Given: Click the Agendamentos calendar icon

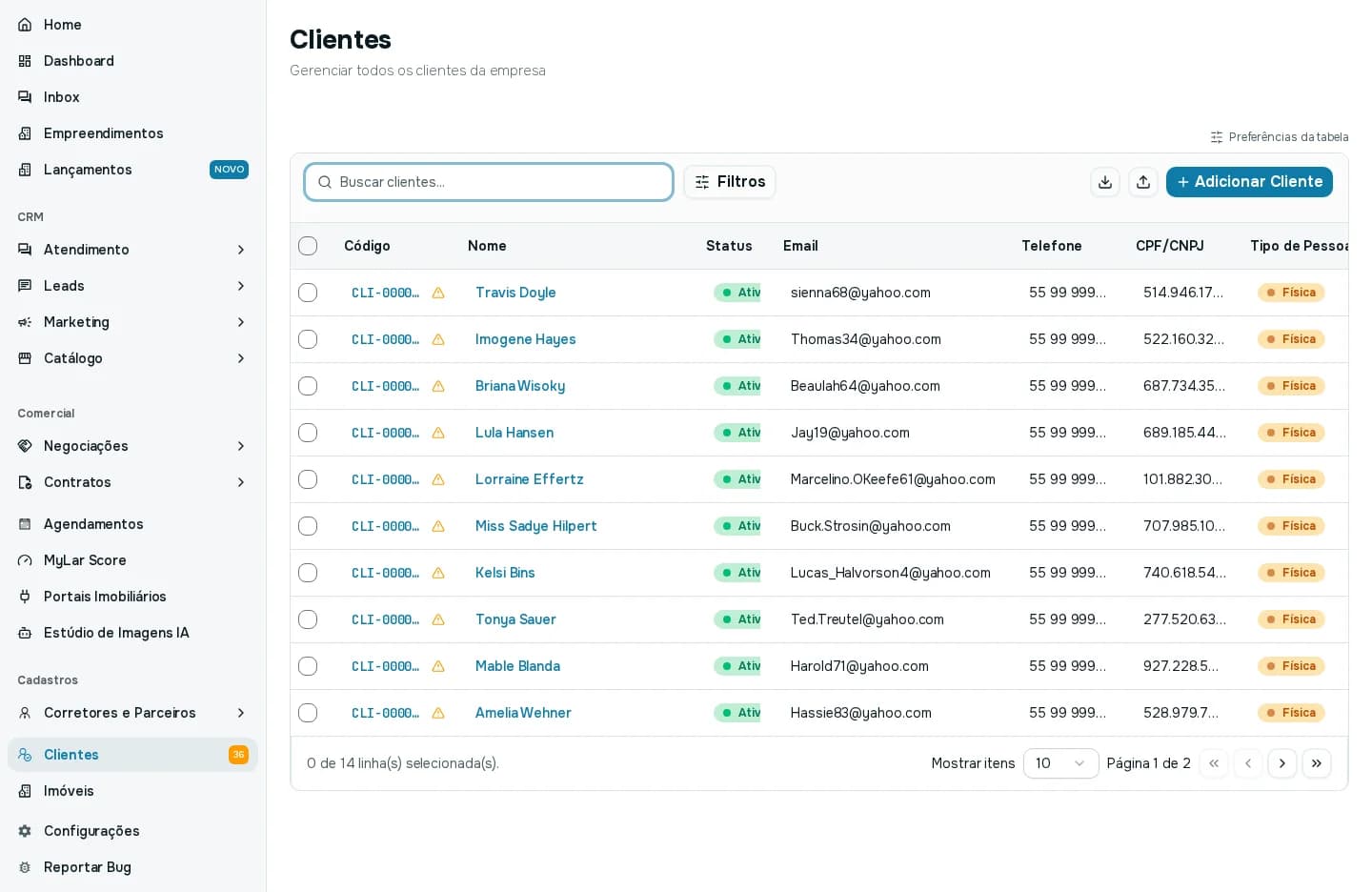Looking at the screenshot, I should point(25,524).
